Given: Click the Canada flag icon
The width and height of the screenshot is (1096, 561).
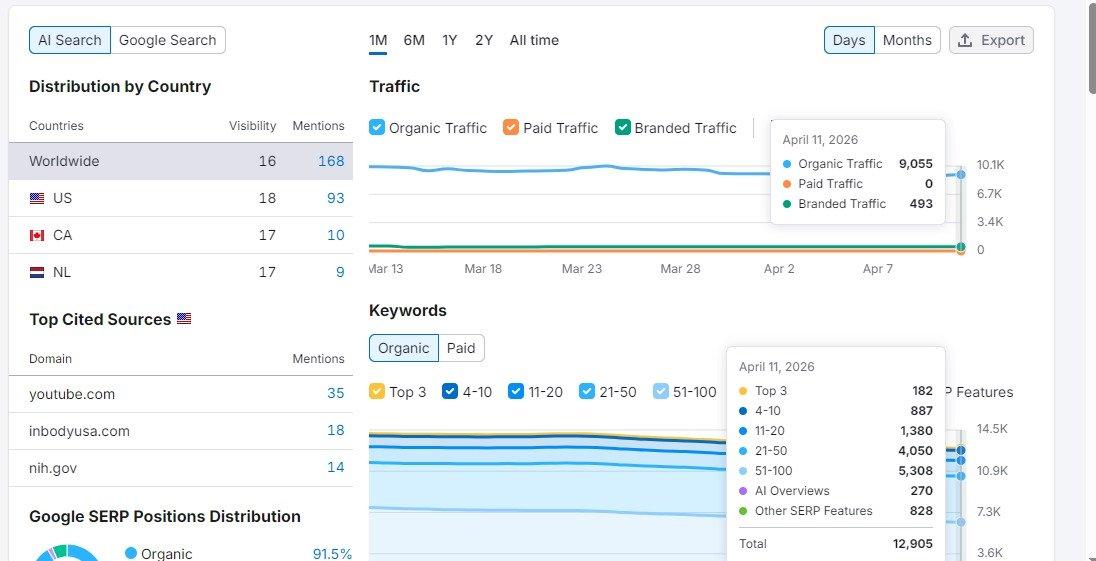Looking at the screenshot, I should (37, 235).
